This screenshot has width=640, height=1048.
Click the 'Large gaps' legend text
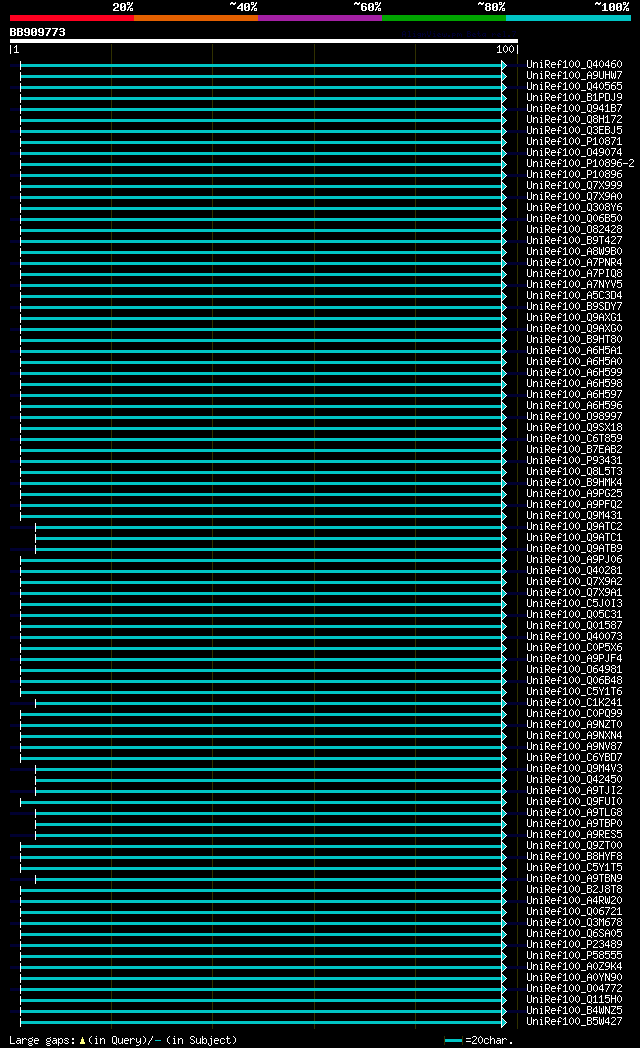[x=41, y=1041]
